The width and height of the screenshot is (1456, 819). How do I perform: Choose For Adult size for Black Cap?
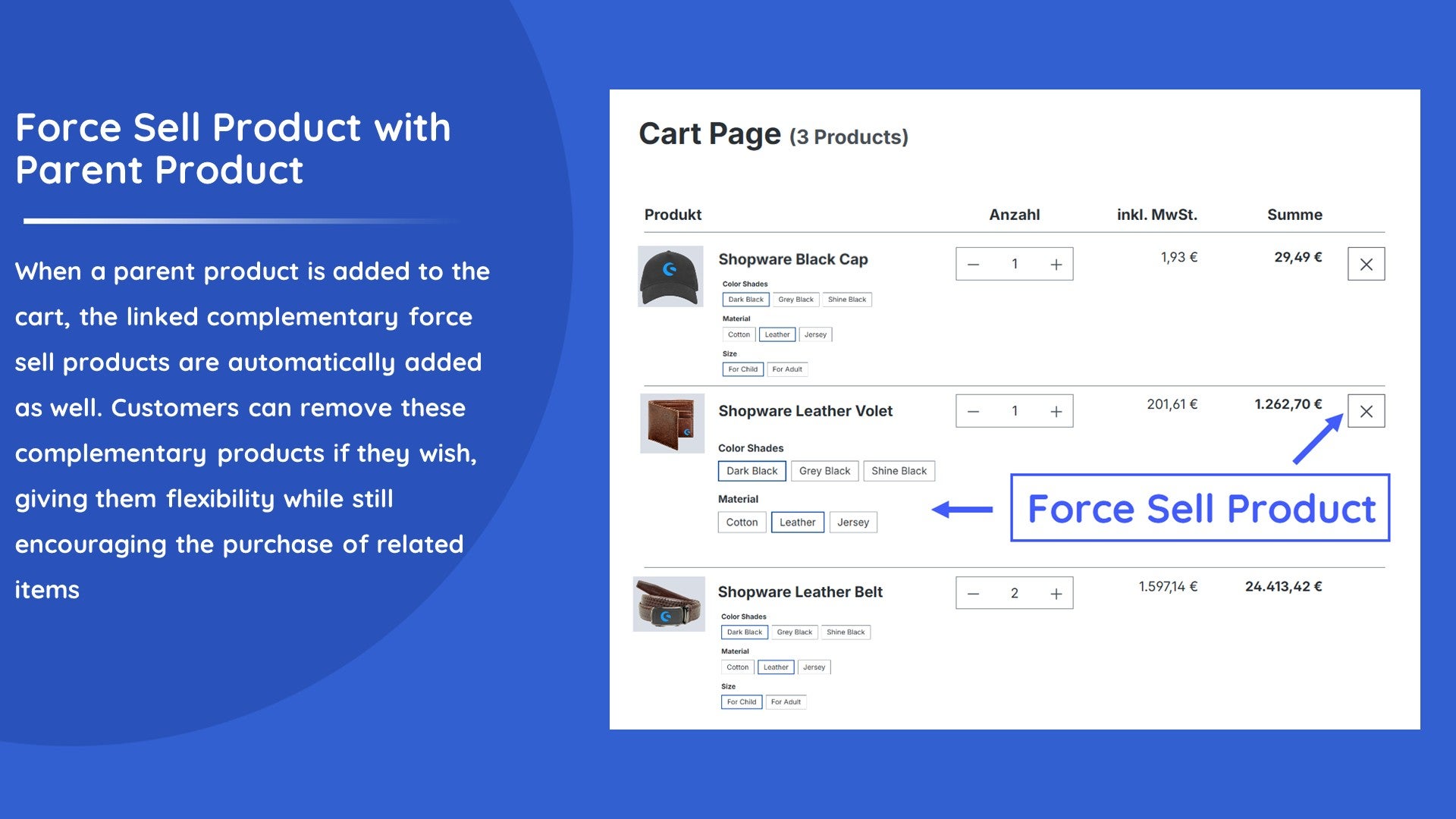786,369
